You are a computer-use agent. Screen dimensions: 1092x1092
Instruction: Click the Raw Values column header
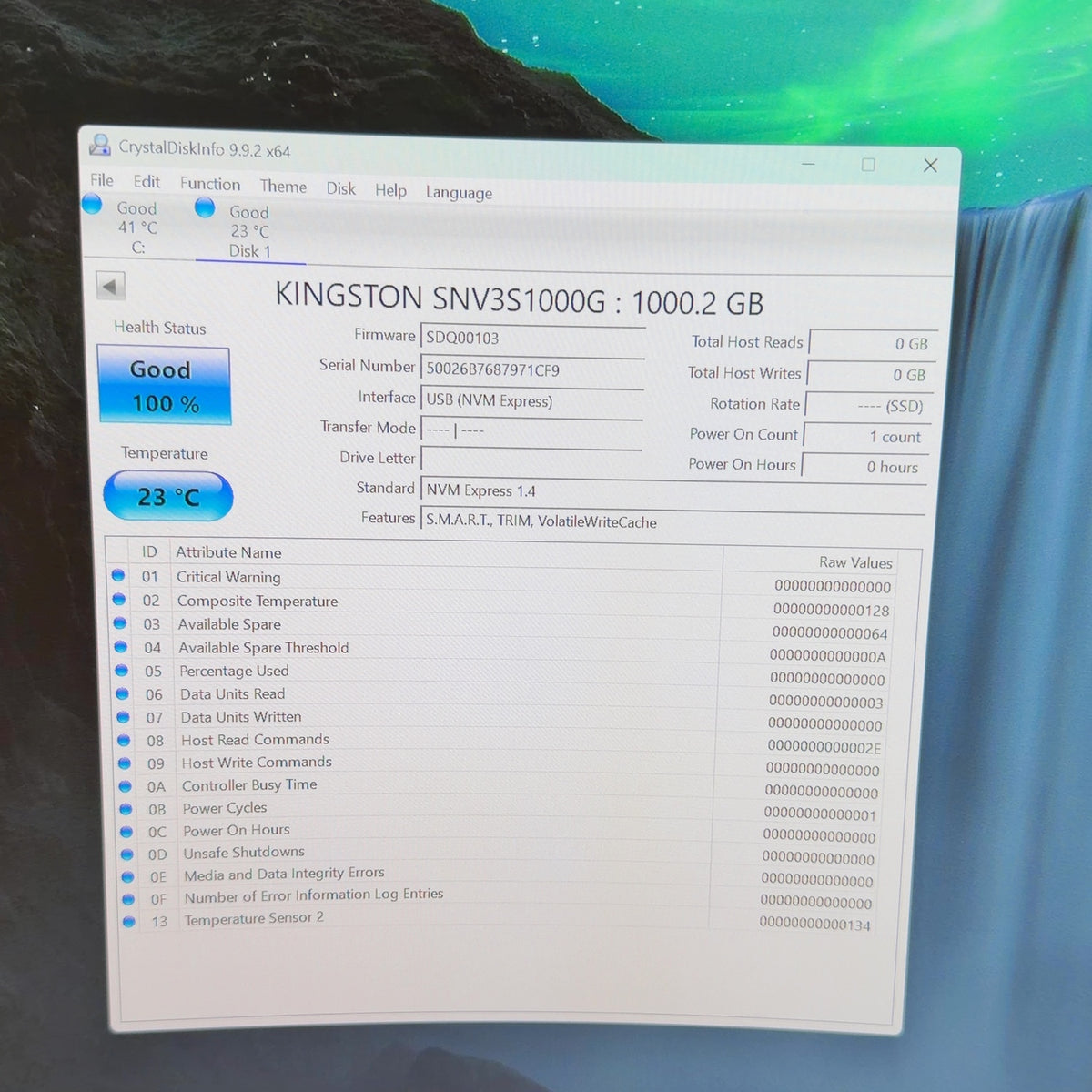click(x=855, y=562)
